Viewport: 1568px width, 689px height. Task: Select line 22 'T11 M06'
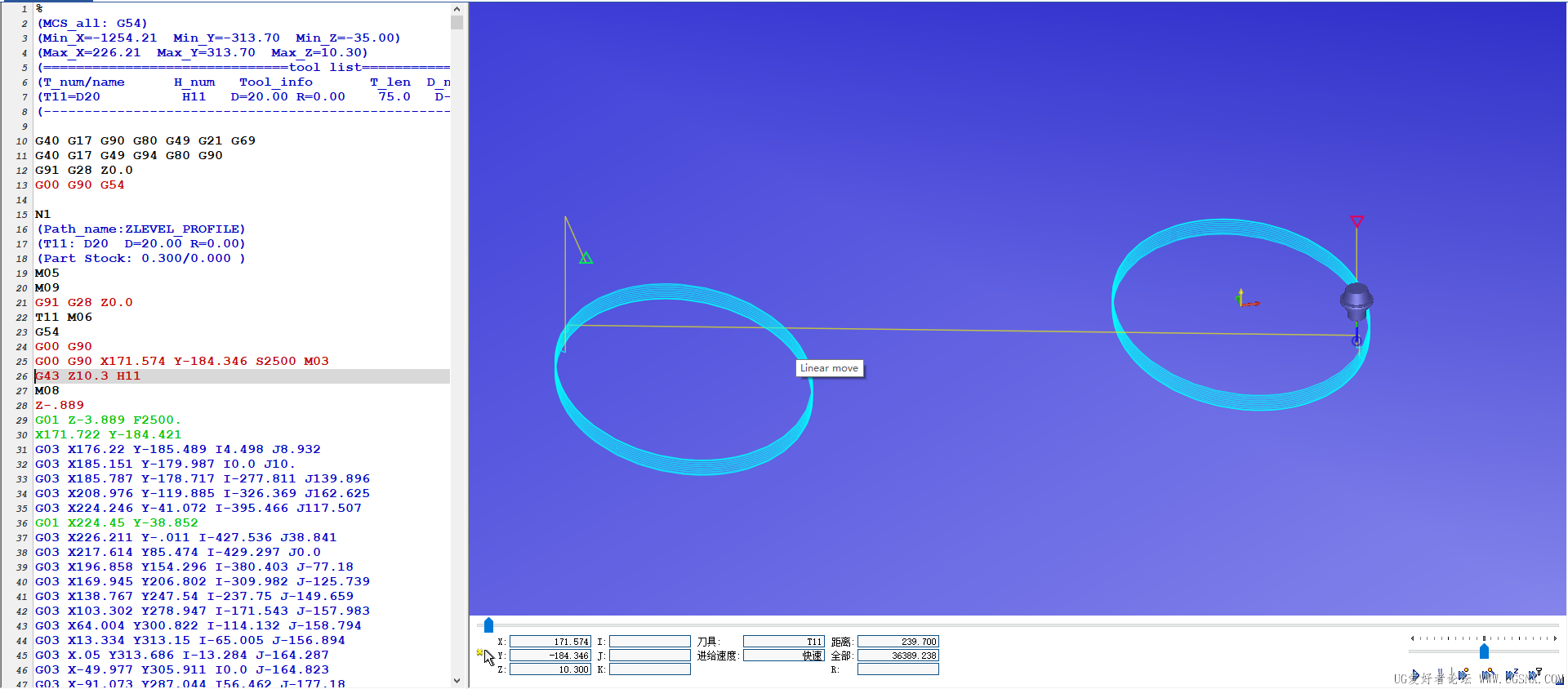tap(63, 318)
